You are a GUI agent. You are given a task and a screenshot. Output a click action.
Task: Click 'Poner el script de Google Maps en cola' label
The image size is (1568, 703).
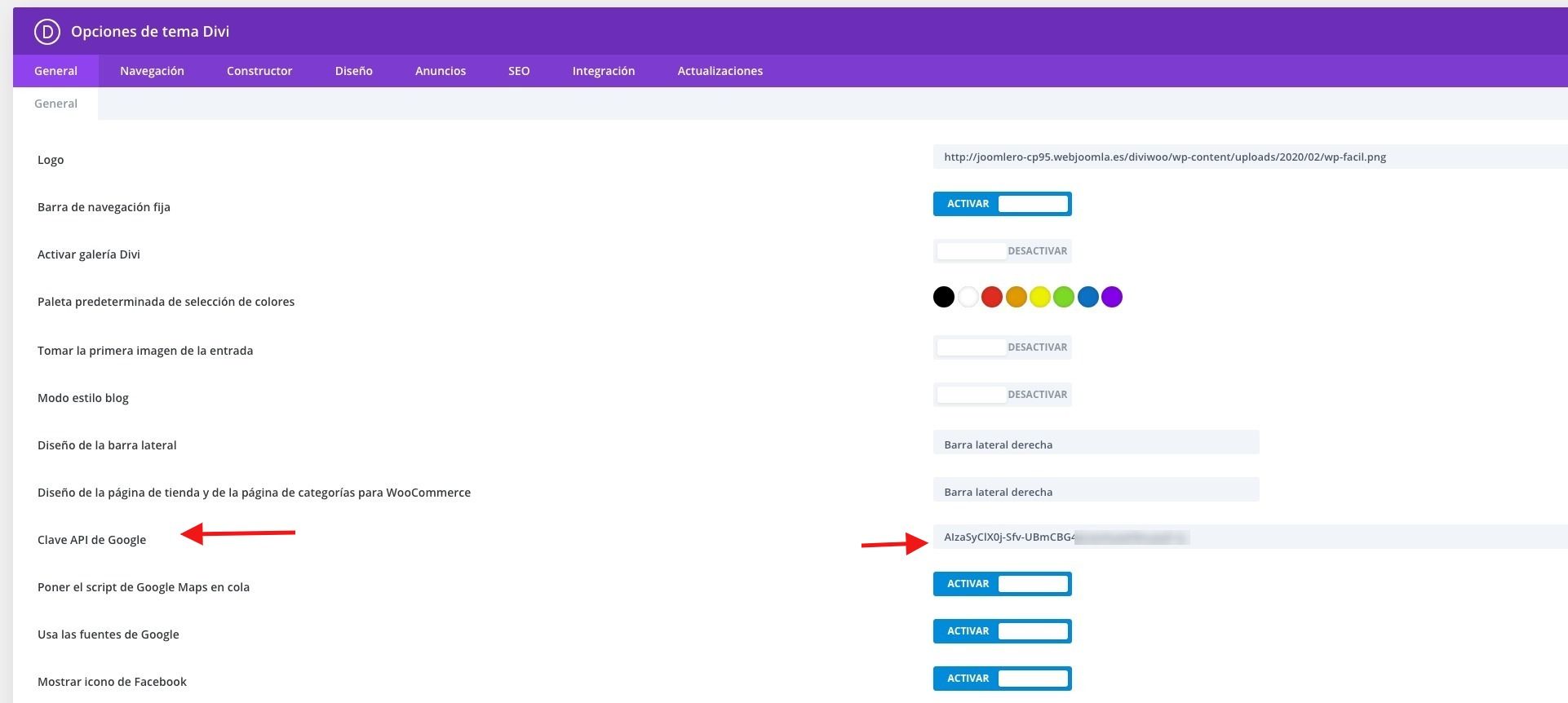pos(144,587)
